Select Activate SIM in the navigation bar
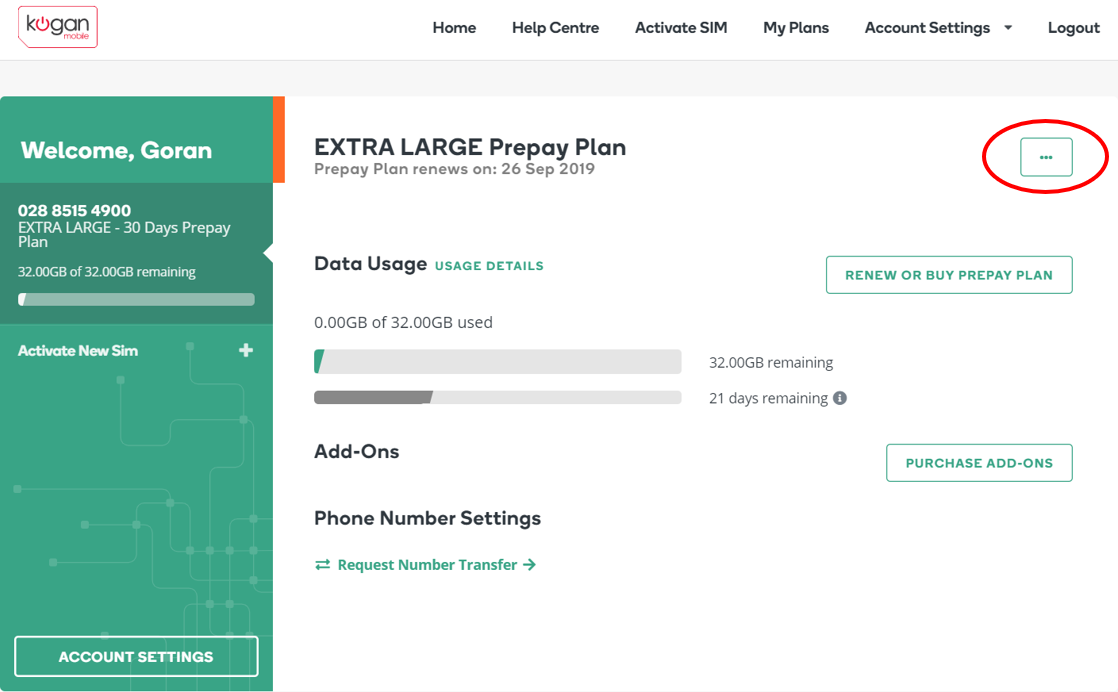The width and height of the screenshot is (1118, 692). (681, 28)
